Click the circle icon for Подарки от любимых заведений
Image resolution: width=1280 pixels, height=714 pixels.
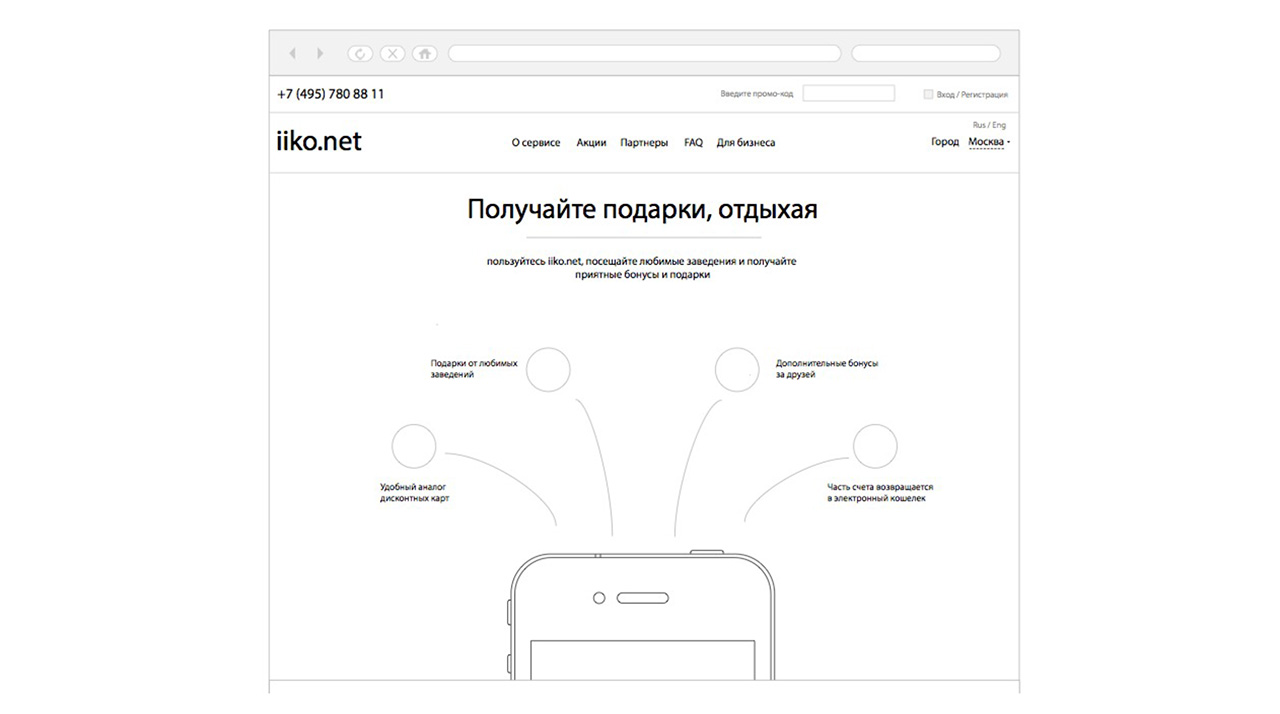tap(548, 369)
